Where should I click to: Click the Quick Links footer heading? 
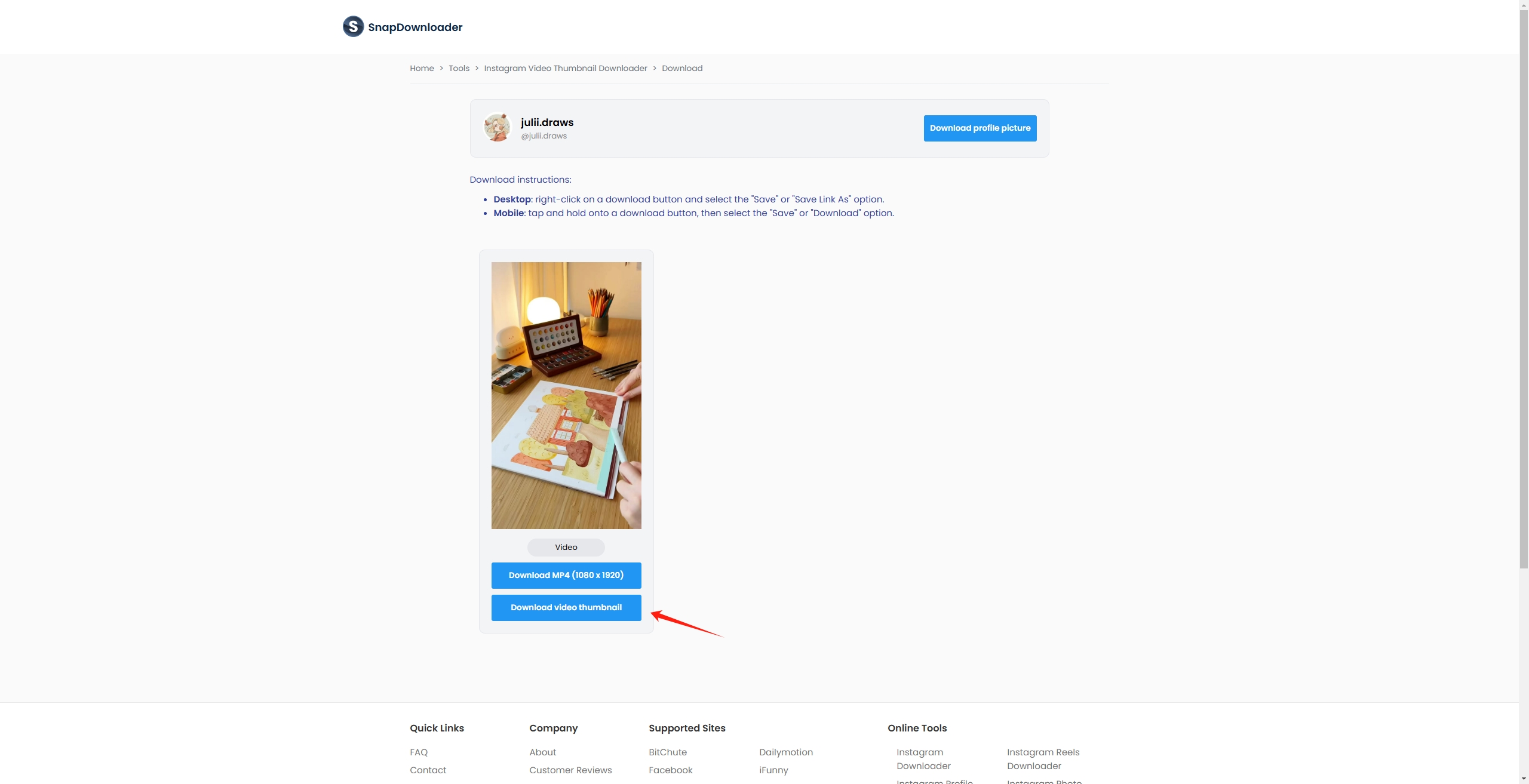click(437, 728)
